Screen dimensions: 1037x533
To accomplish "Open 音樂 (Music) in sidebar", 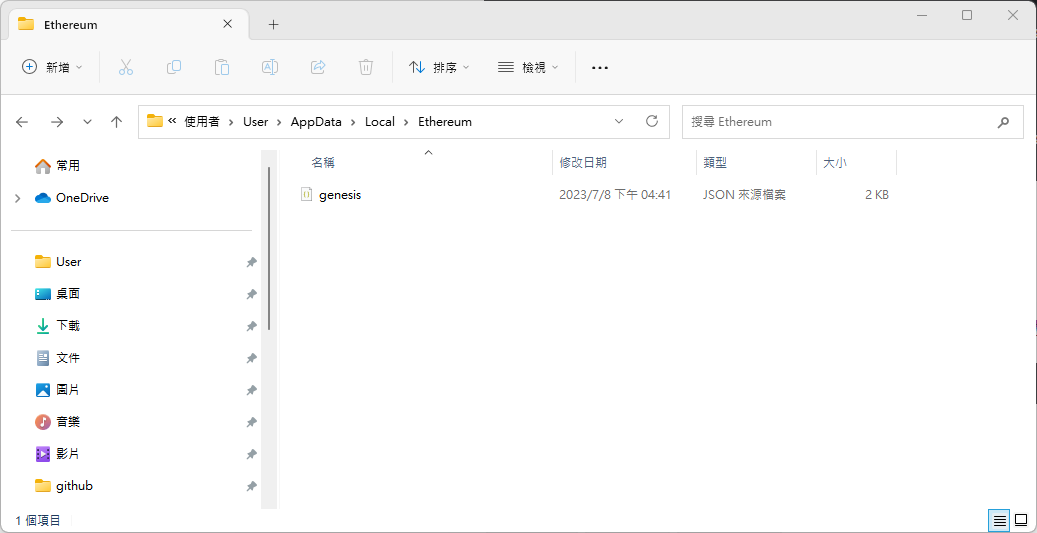I will click(58, 421).
